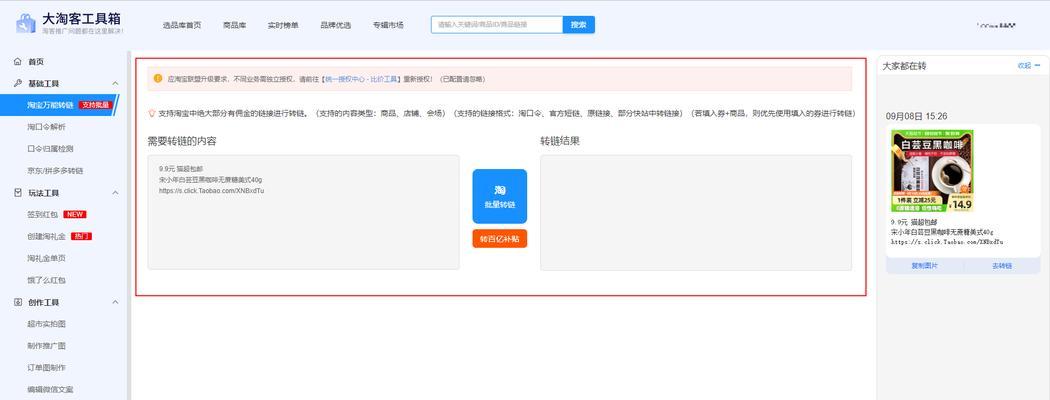Collapse the 基础工具 sidebar group
The width and height of the screenshot is (1050, 400).
115,83
